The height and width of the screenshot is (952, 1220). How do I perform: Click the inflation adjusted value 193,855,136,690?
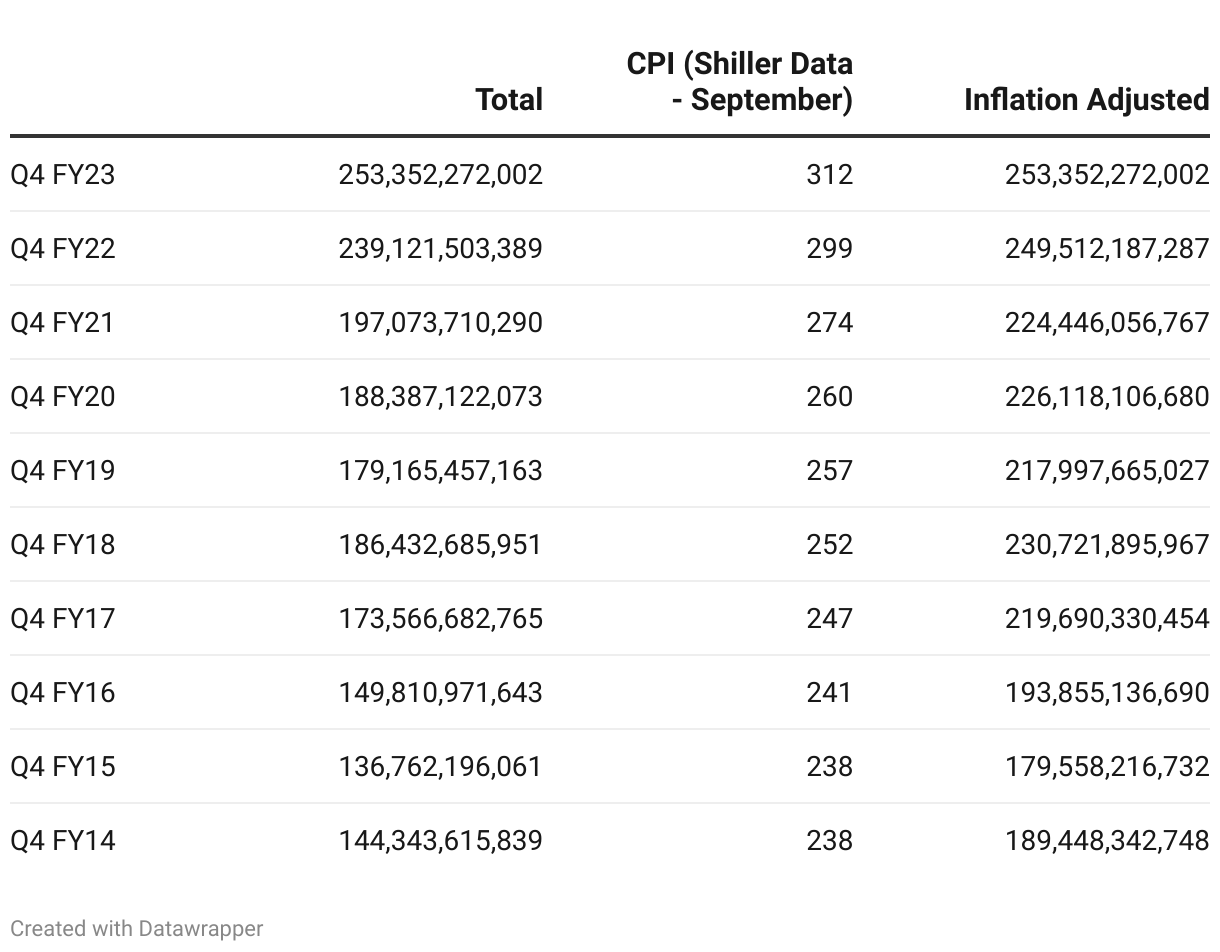1107,693
